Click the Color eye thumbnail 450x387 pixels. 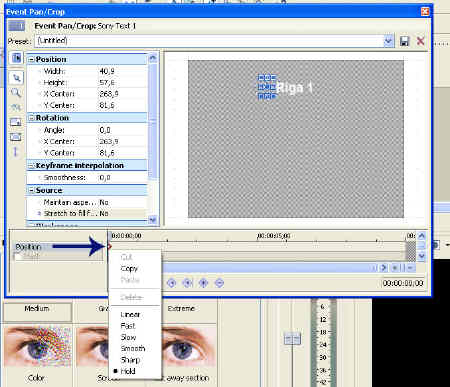tap(38, 347)
